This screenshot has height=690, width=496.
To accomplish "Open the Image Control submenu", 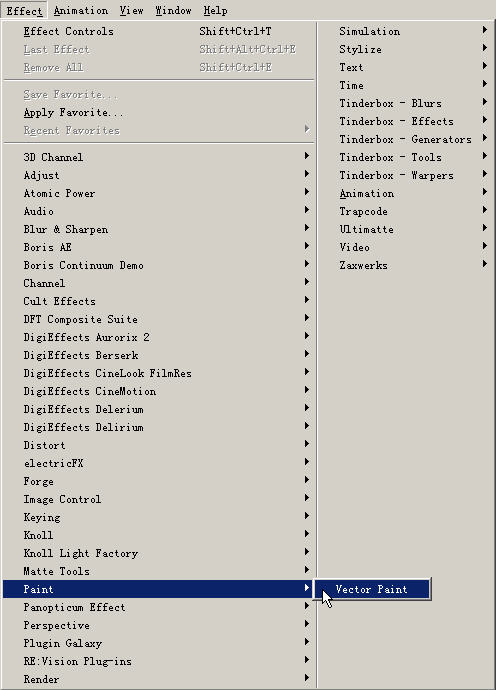I will tap(158, 499).
